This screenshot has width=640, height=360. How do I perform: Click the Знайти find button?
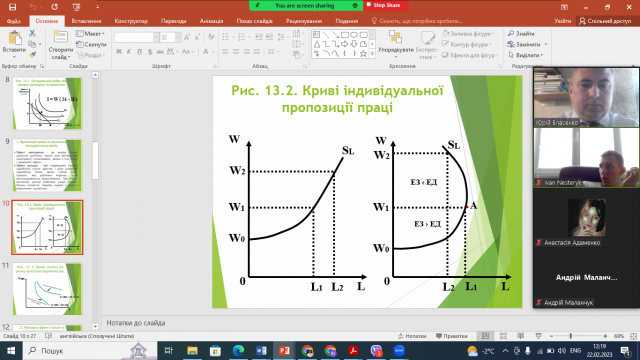click(521, 33)
